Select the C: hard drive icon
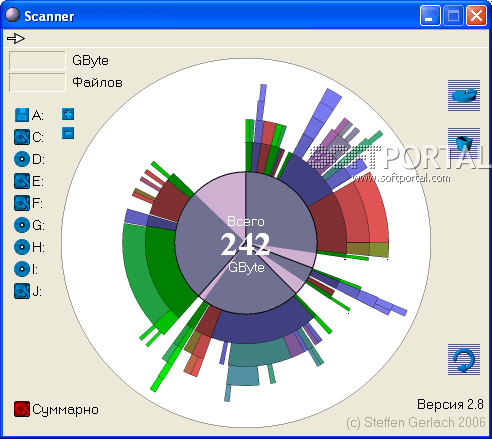 pos(22,137)
